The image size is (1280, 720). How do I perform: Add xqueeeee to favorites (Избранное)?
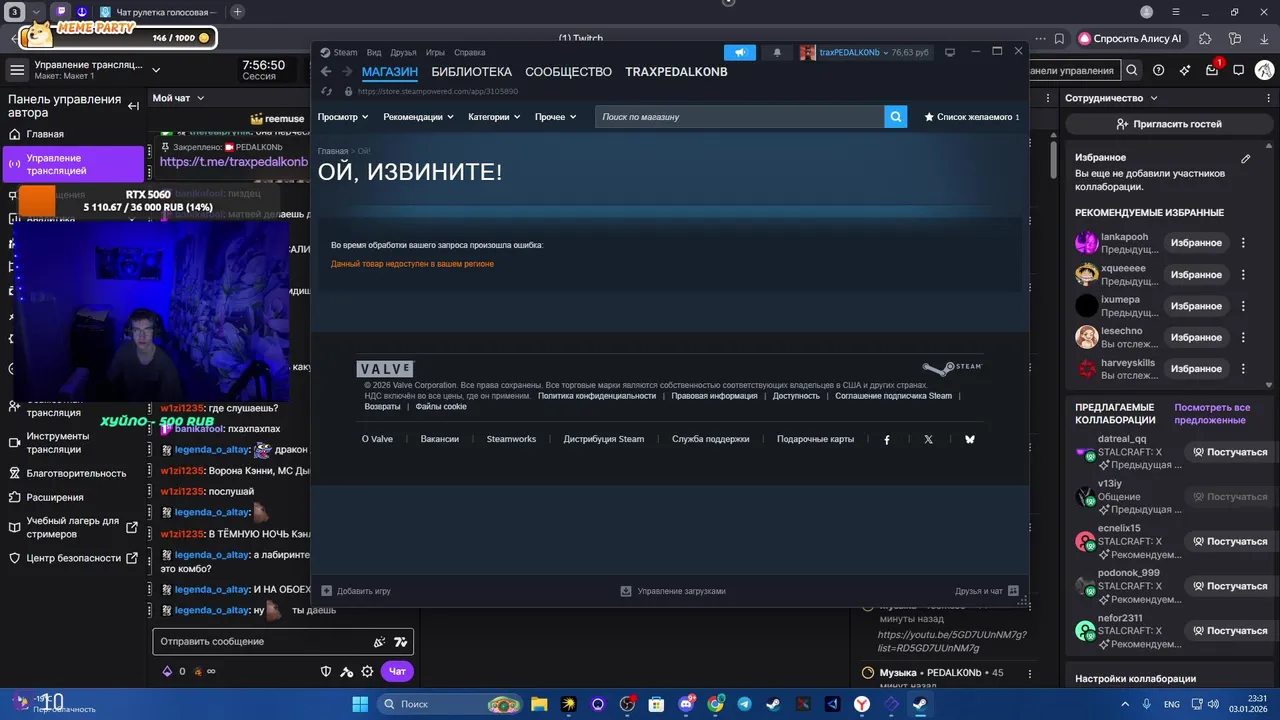[1196, 275]
